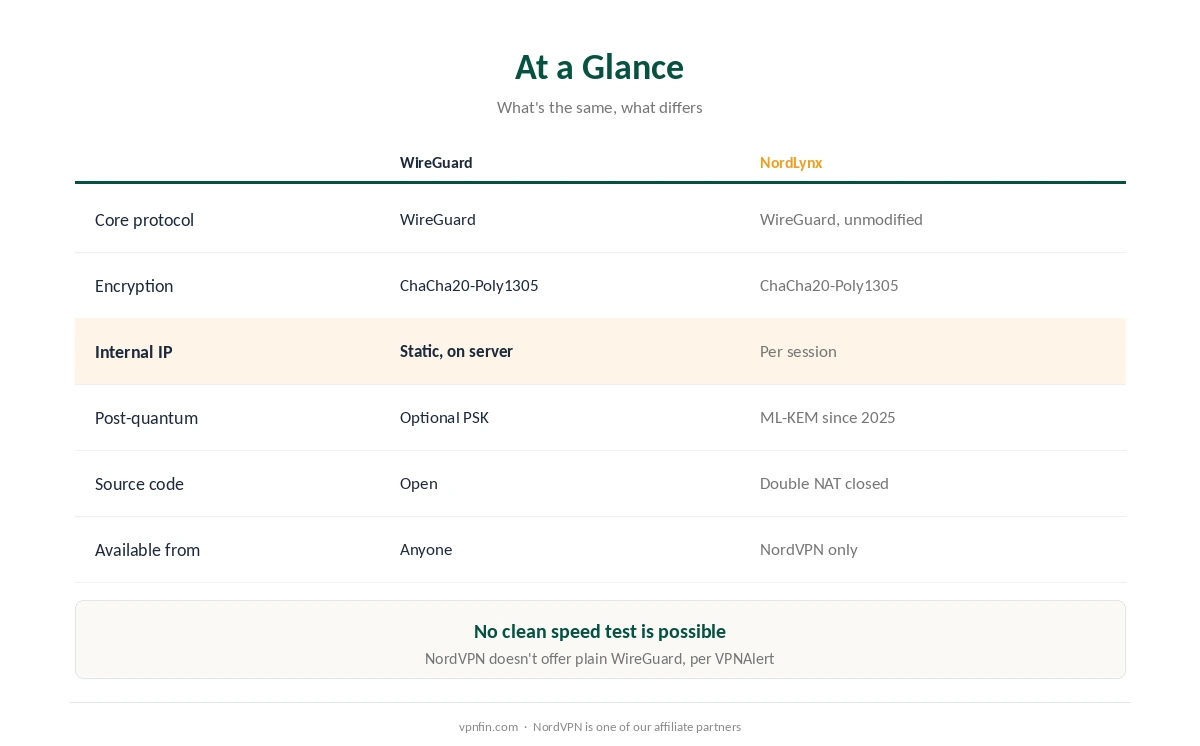Select the 'Encryption' row label

(134, 285)
